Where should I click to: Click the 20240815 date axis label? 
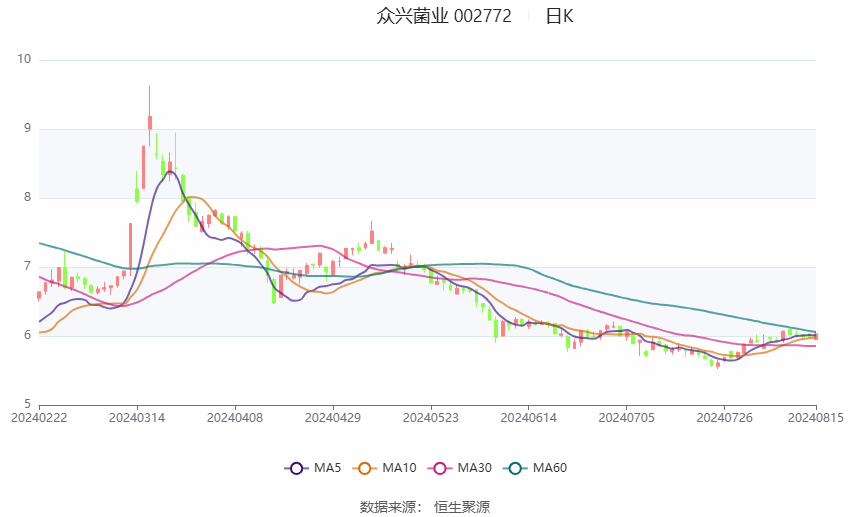(x=816, y=418)
